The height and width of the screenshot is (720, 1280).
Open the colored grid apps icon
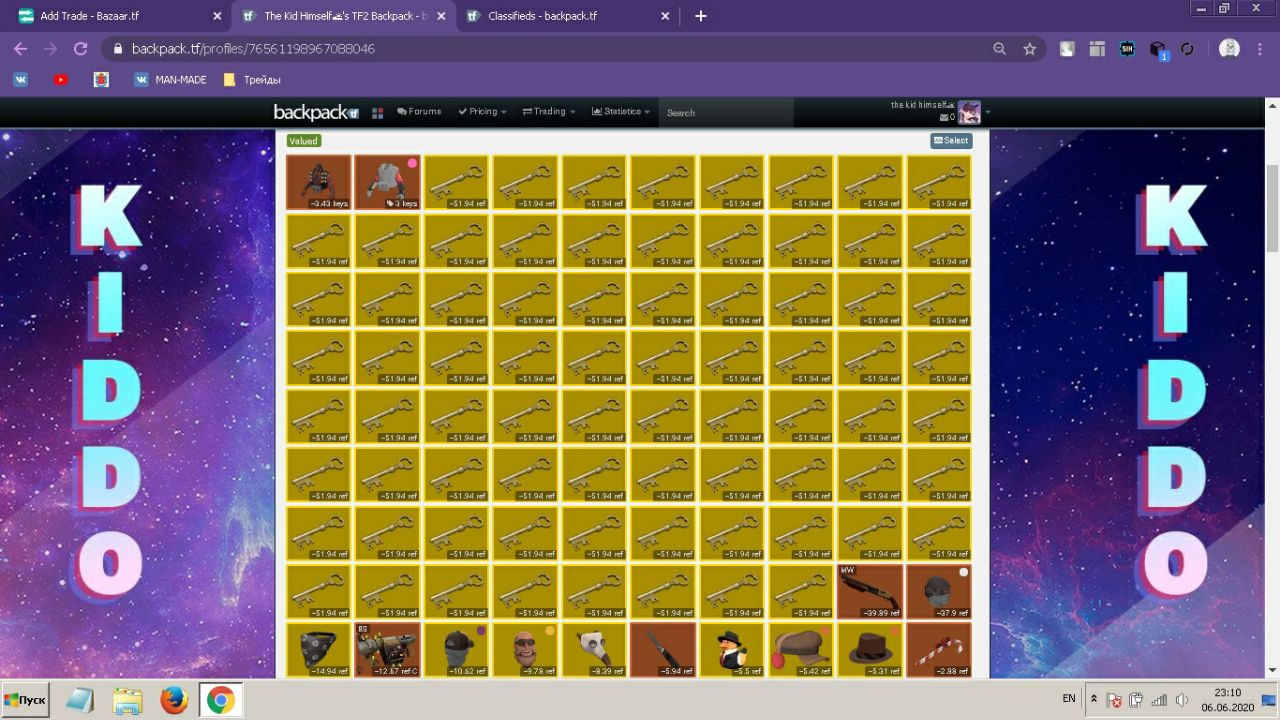378,113
